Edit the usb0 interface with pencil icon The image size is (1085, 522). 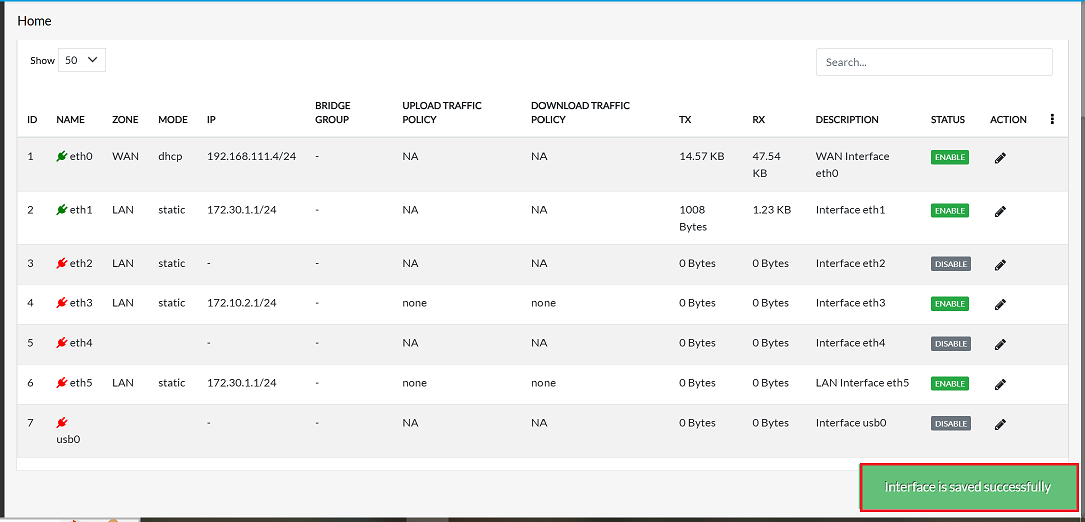(x=999, y=424)
